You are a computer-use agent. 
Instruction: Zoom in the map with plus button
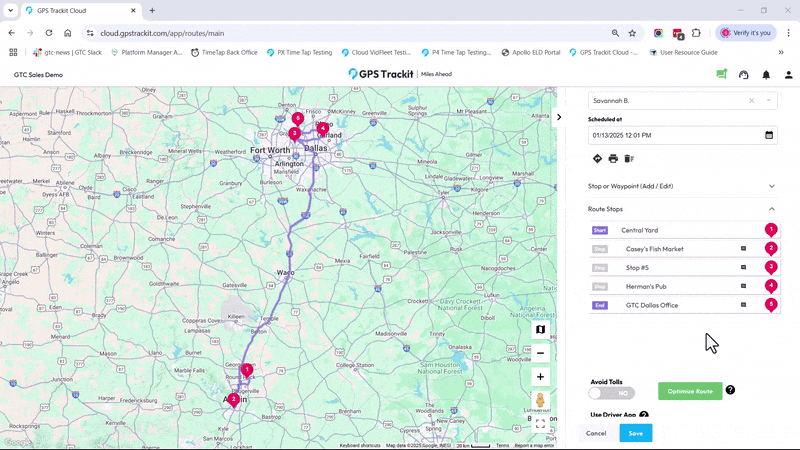[x=540, y=377]
